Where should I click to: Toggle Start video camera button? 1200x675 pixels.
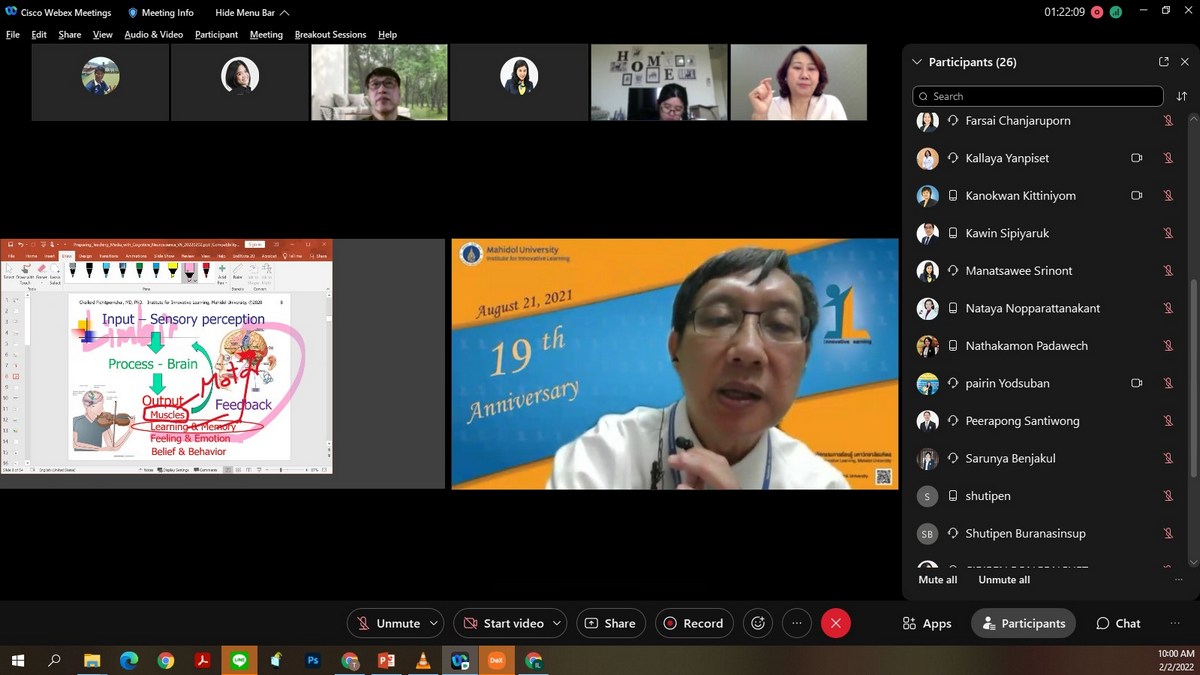502,623
